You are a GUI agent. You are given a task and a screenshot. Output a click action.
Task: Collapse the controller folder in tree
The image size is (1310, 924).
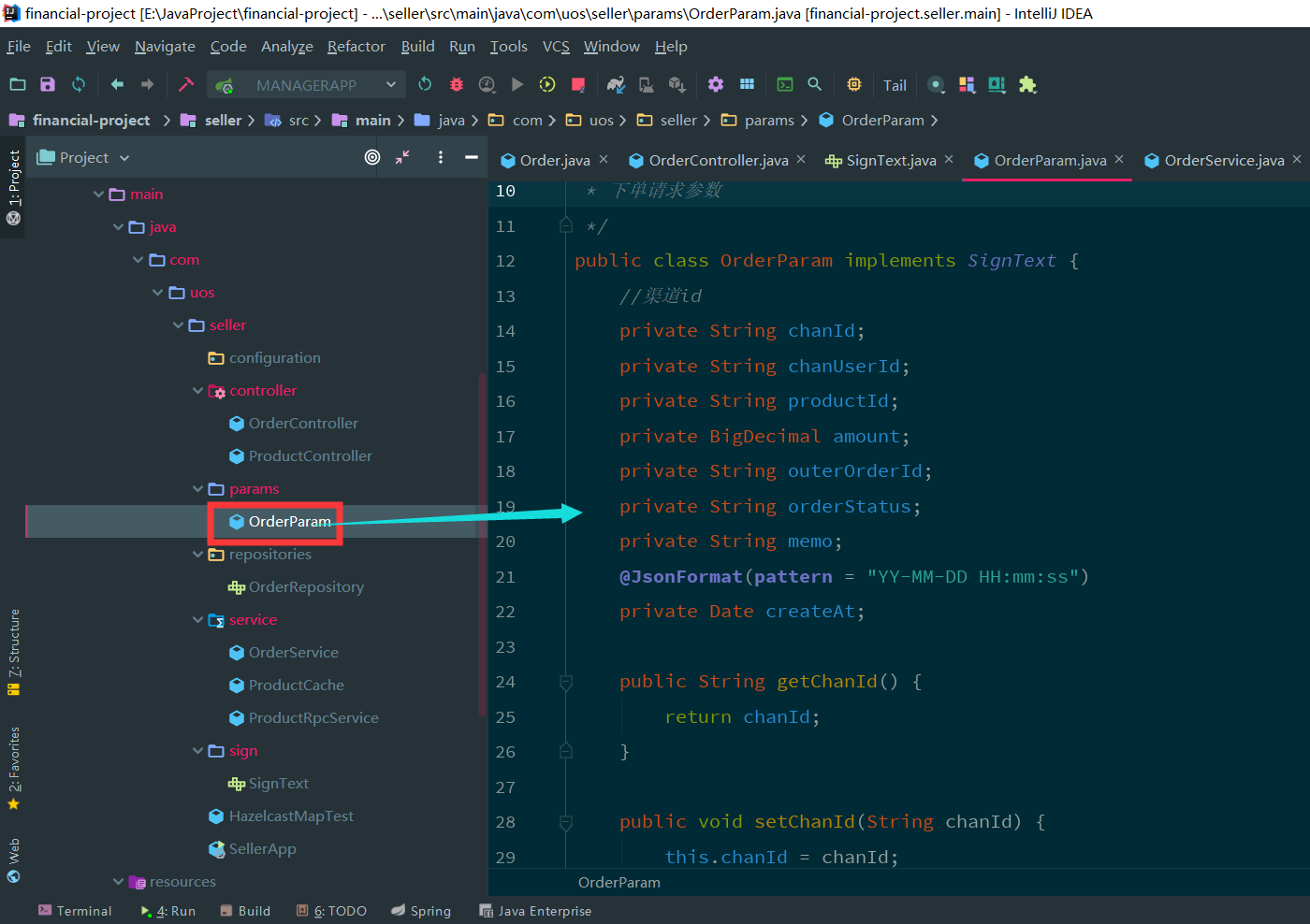[x=197, y=391]
